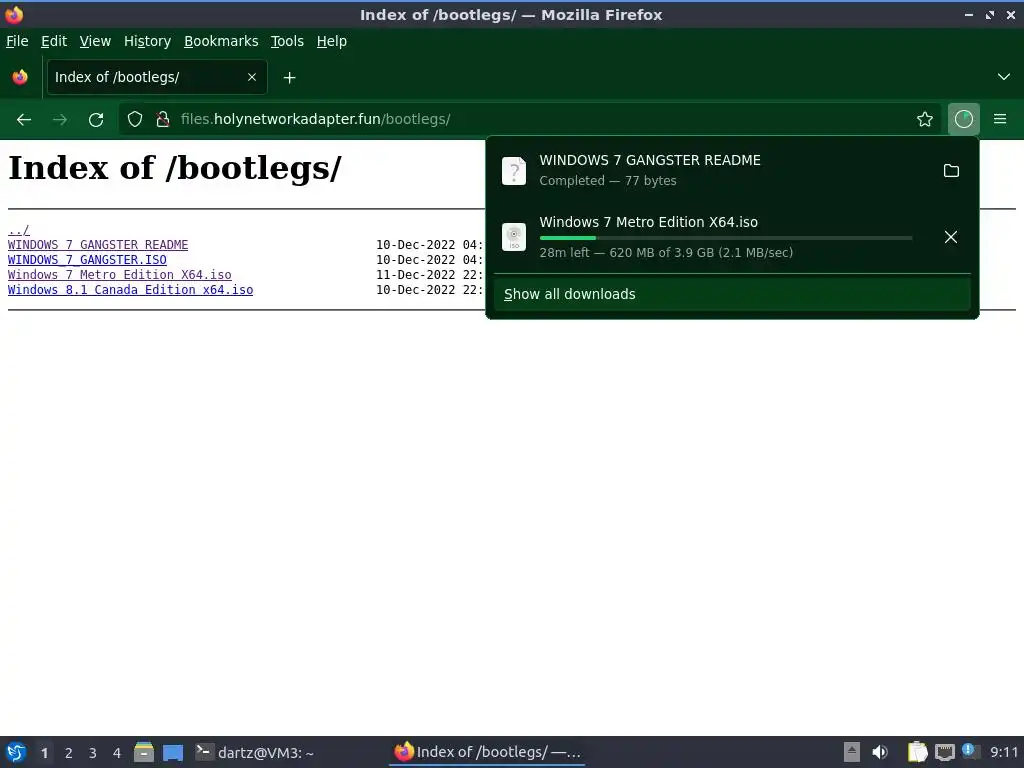Open completed WINDOWS 7 GANGSTER README download
This screenshot has width=1024, height=768.
point(714,170)
